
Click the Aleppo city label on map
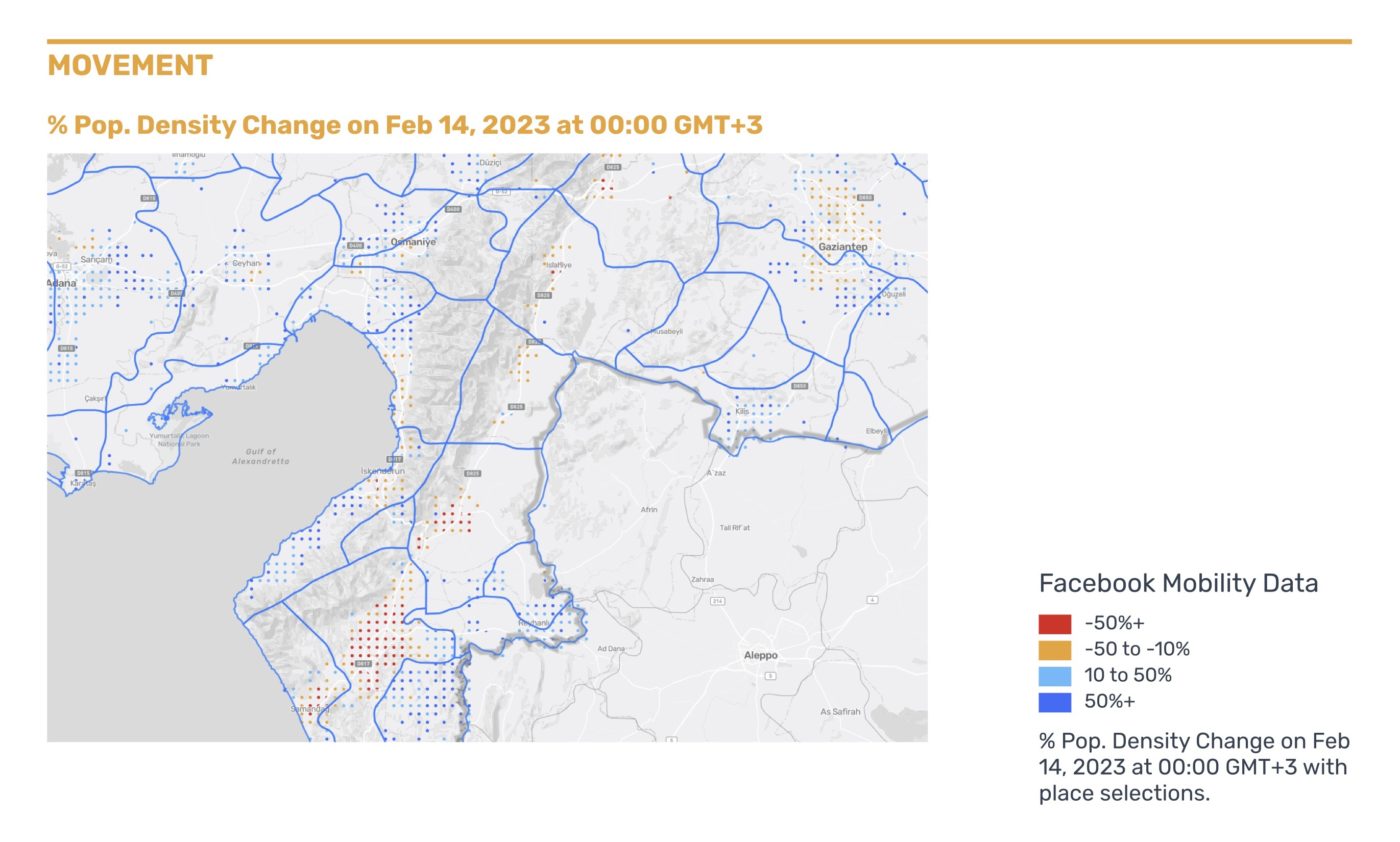[x=761, y=655]
